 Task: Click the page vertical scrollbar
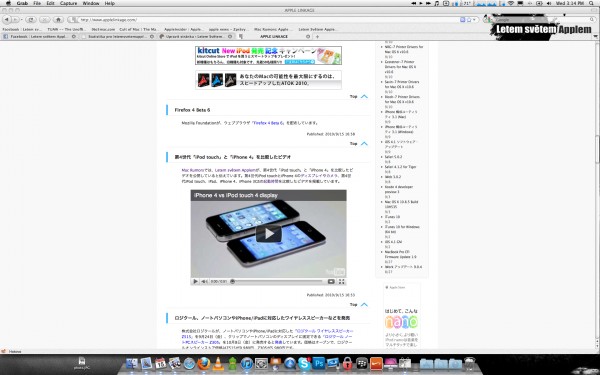597,149
